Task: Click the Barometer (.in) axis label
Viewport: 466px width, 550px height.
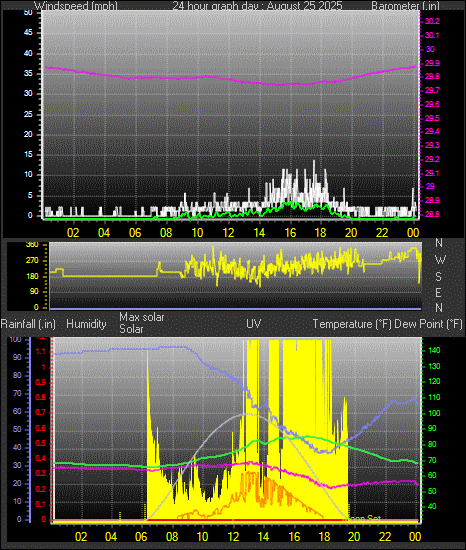Action: pos(405,6)
